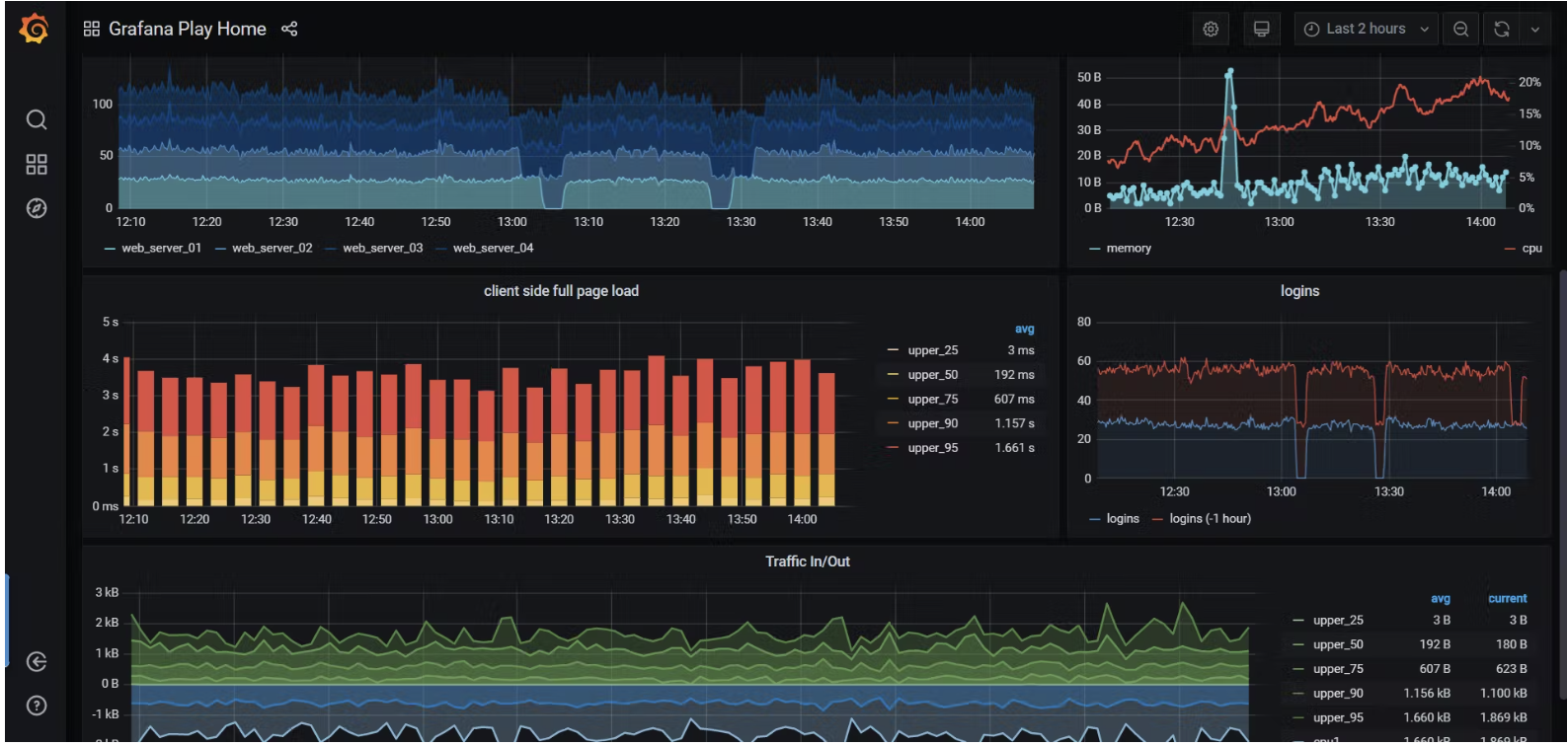
Task: Open the Last 2 hours time picker
Action: 1367,29
